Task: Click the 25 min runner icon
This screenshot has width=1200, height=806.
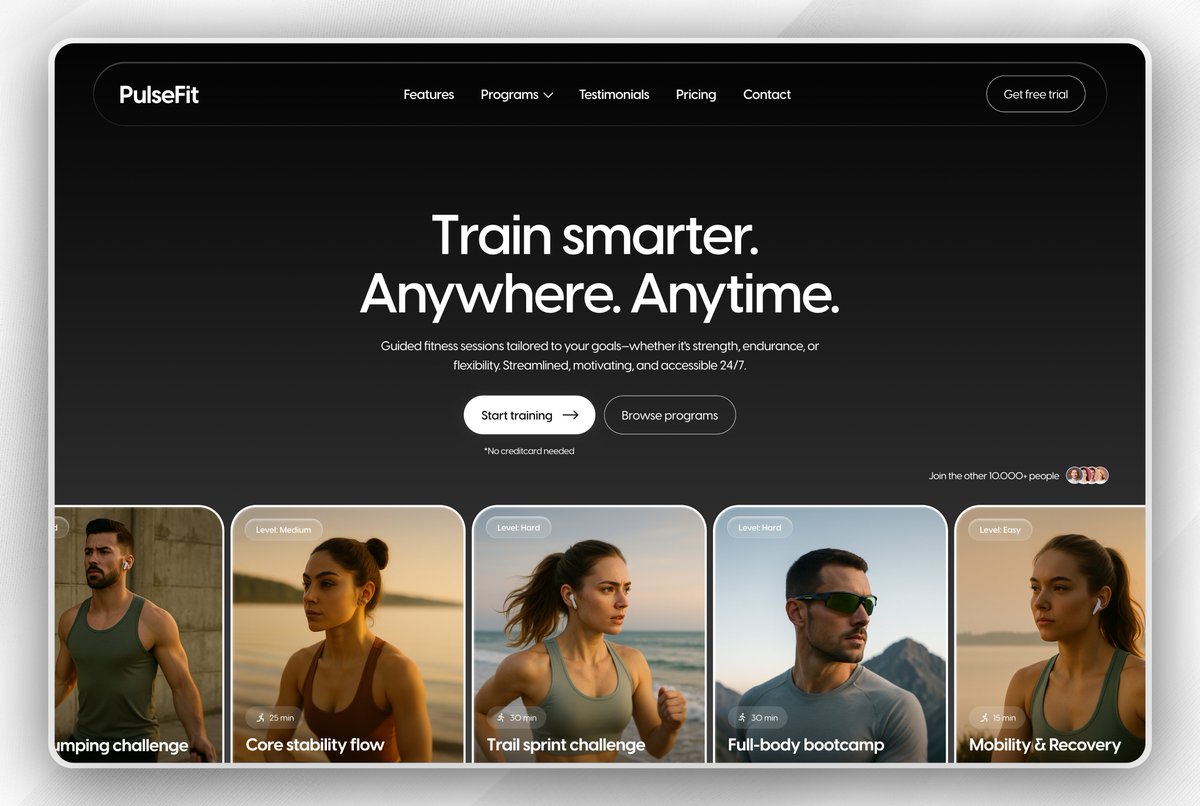Action: pyautogui.click(x=260, y=717)
